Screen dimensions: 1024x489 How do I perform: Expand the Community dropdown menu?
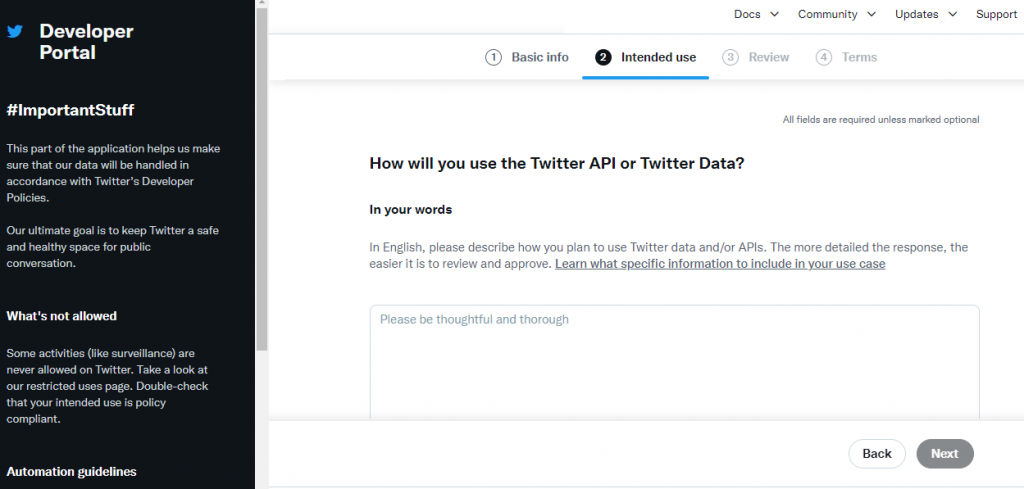tap(837, 14)
